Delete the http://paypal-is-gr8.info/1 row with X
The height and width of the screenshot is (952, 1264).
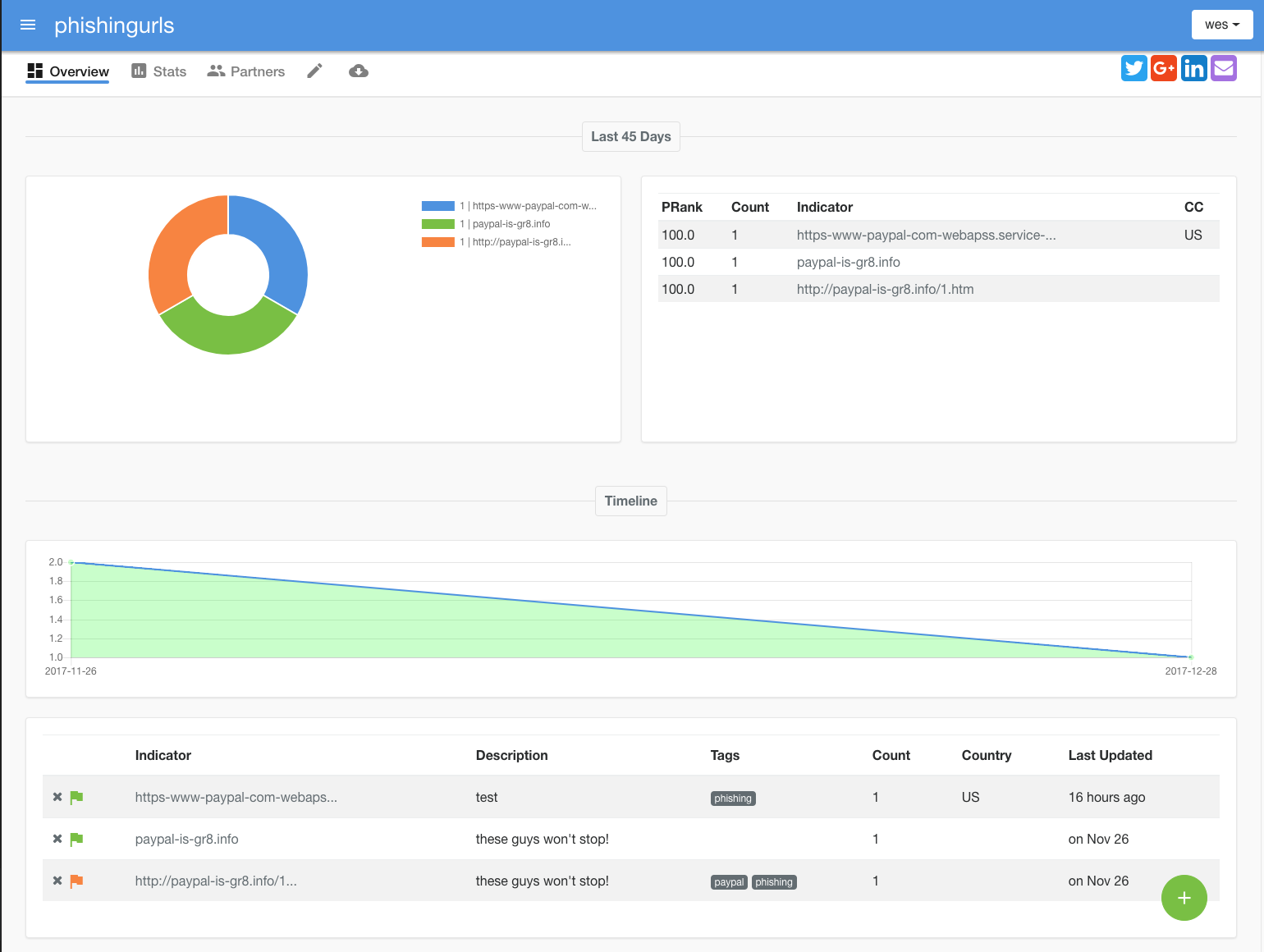tap(57, 881)
